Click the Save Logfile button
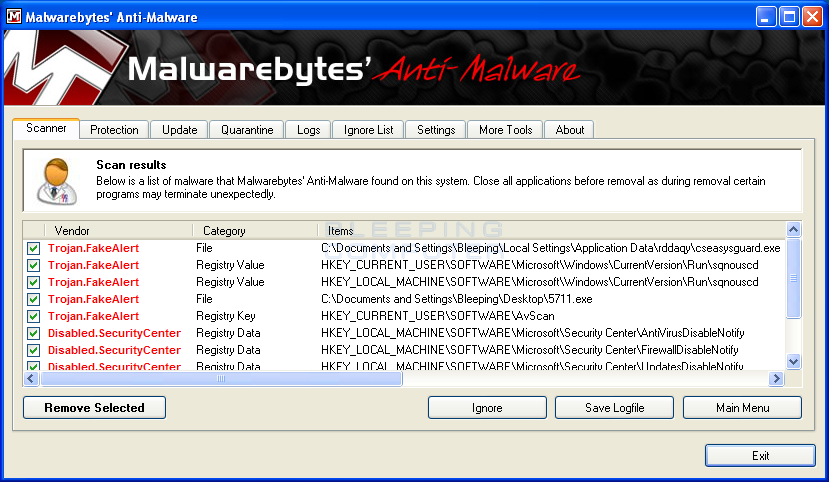Image resolution: width=829 pixels, height=482 pixels. coord(614,408)
